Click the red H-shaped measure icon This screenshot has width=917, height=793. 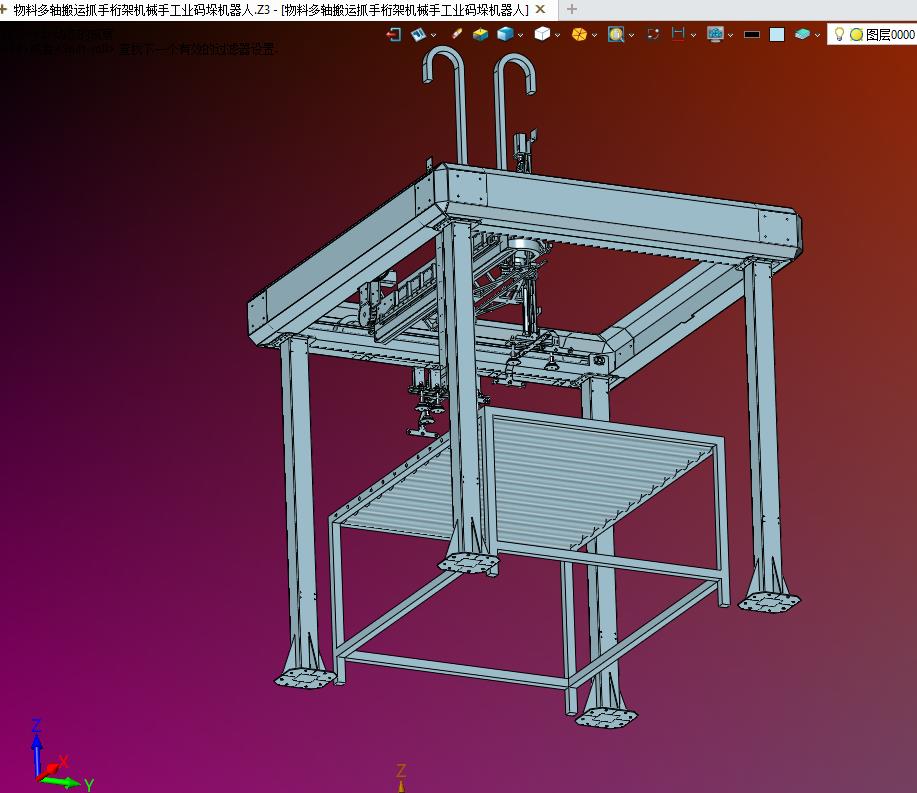pos(678,35)
